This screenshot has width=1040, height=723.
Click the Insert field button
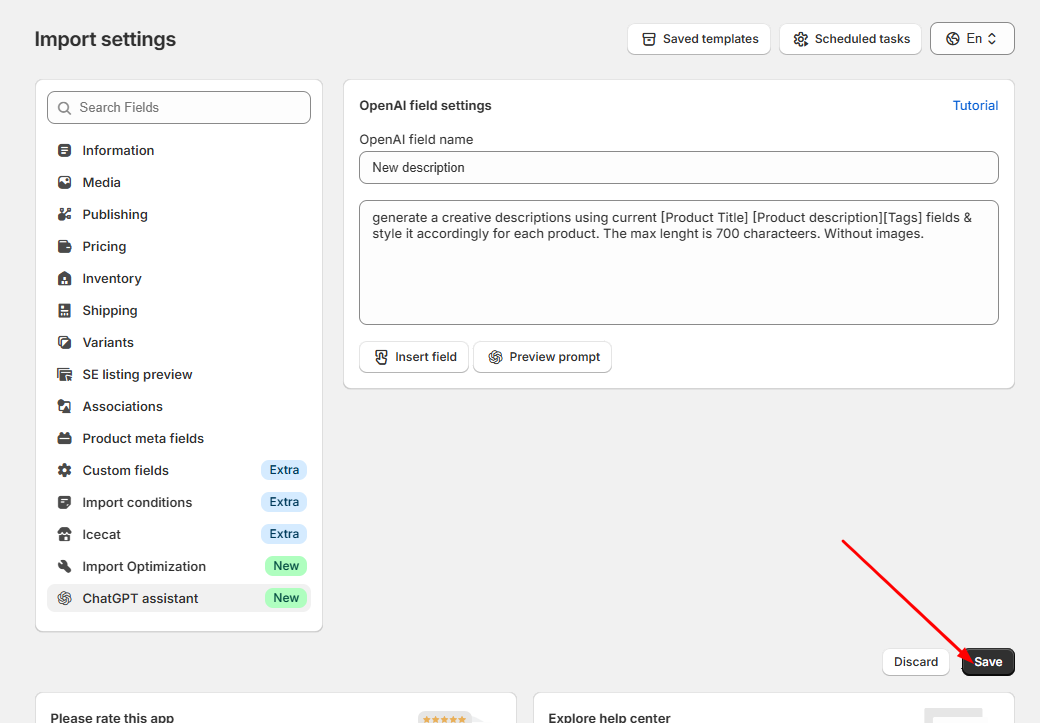(414, 358)
